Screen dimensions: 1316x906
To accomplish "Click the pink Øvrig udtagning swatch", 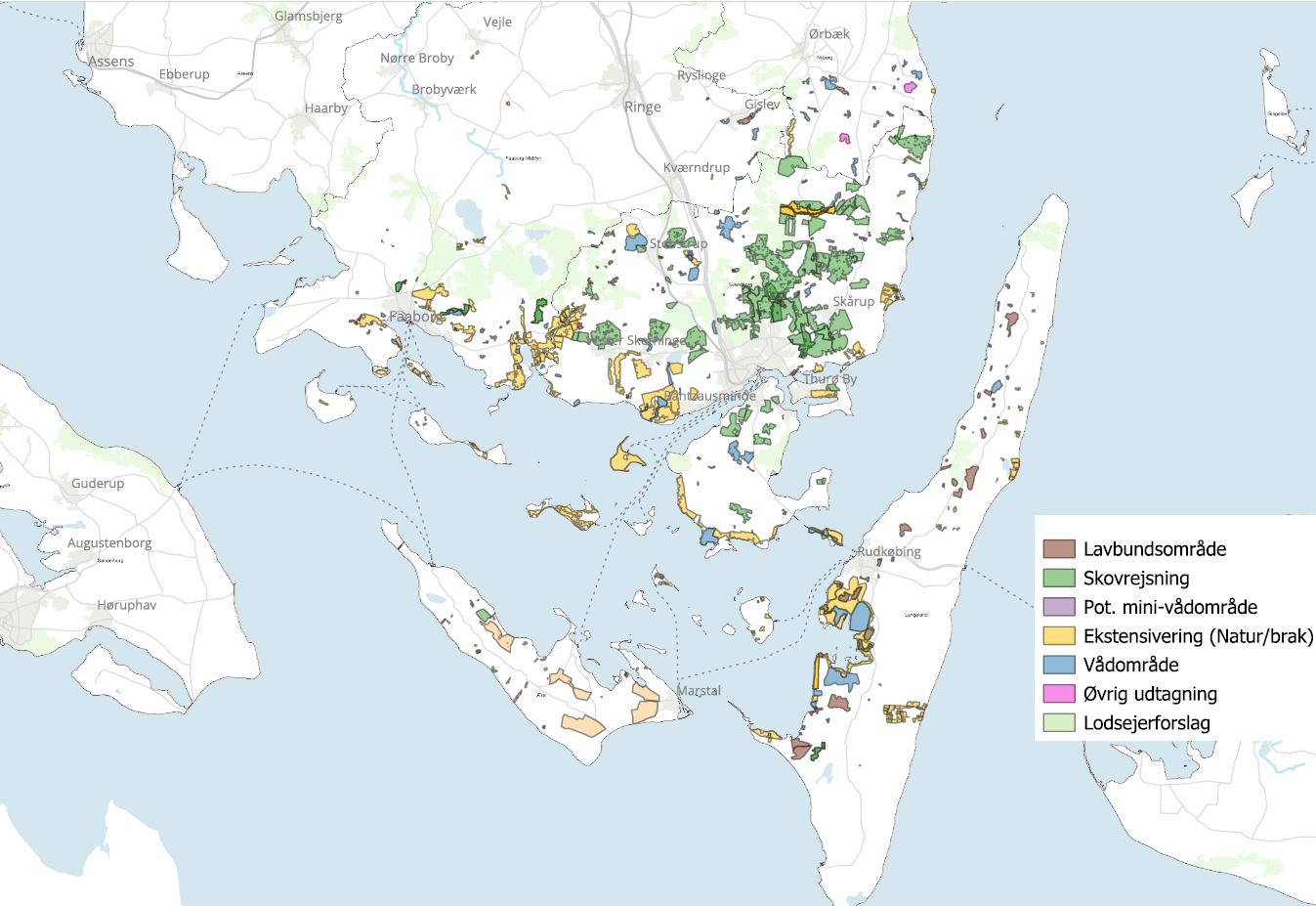I will [x=1059, y=694].
